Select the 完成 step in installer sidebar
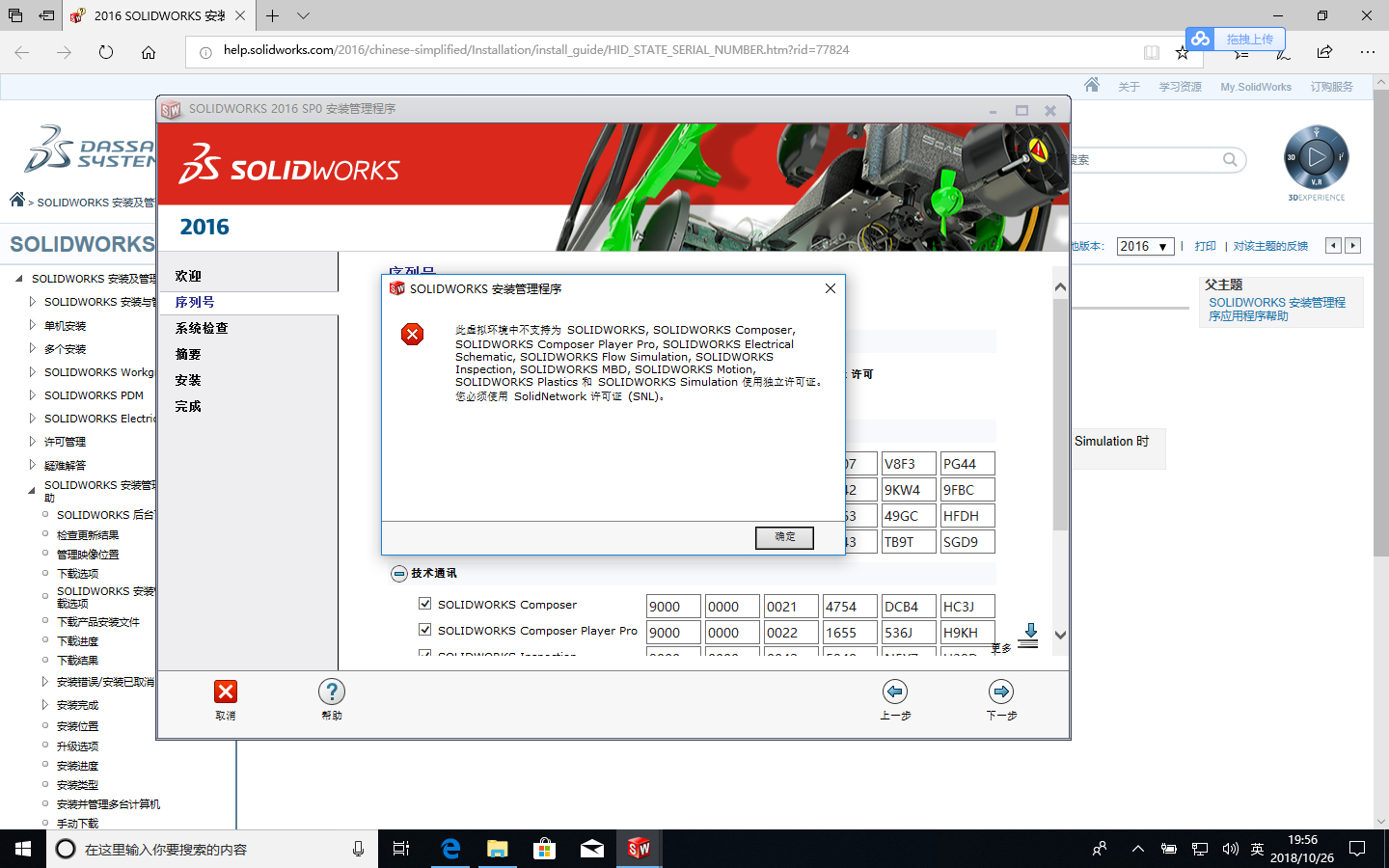The image size is (1389, 868). pos(188,406)
